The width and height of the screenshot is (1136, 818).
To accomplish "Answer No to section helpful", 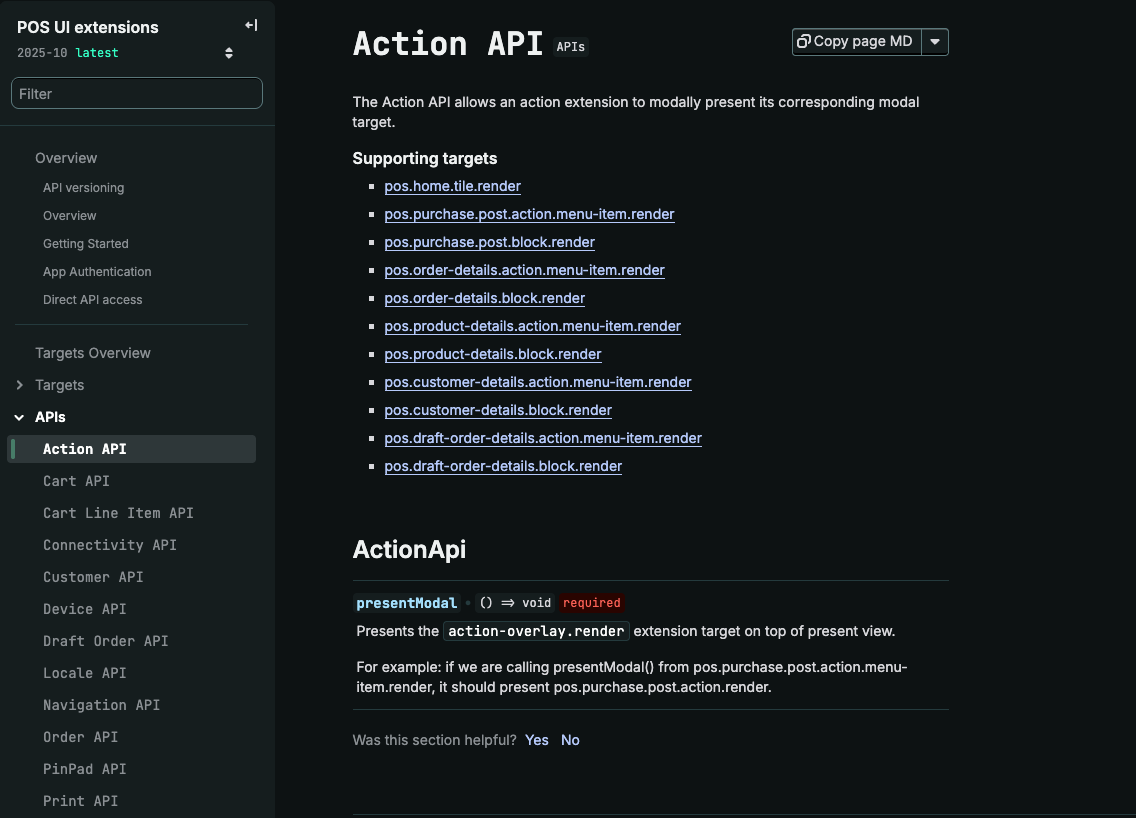I will click(x=570, y=740).
